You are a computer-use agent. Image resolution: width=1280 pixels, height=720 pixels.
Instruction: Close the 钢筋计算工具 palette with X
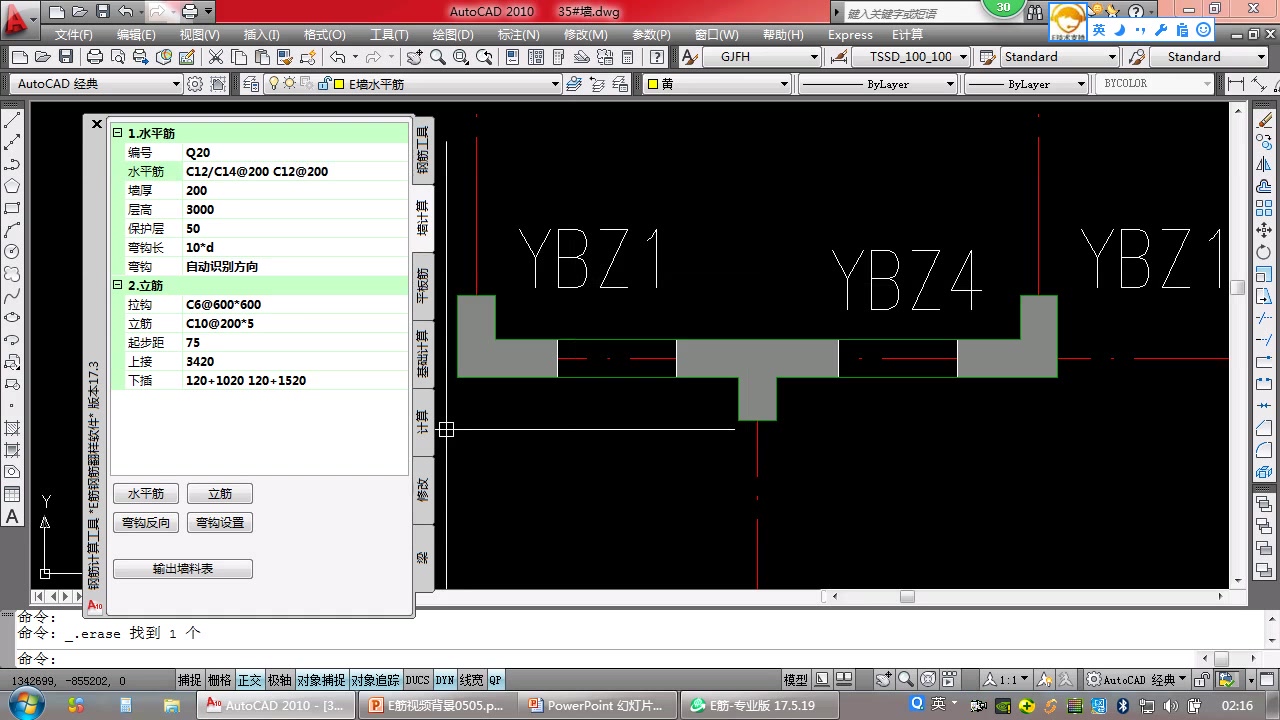[x=97, y=124]
